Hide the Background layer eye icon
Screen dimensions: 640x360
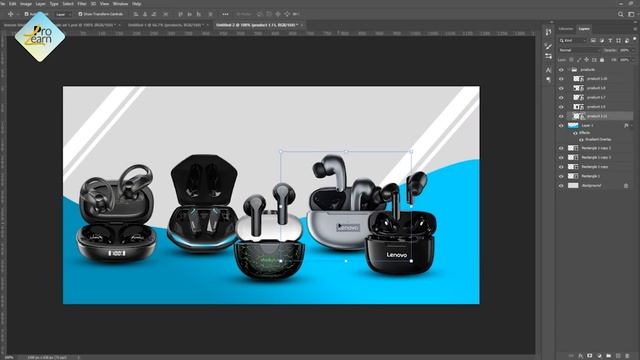coord(561,186)
